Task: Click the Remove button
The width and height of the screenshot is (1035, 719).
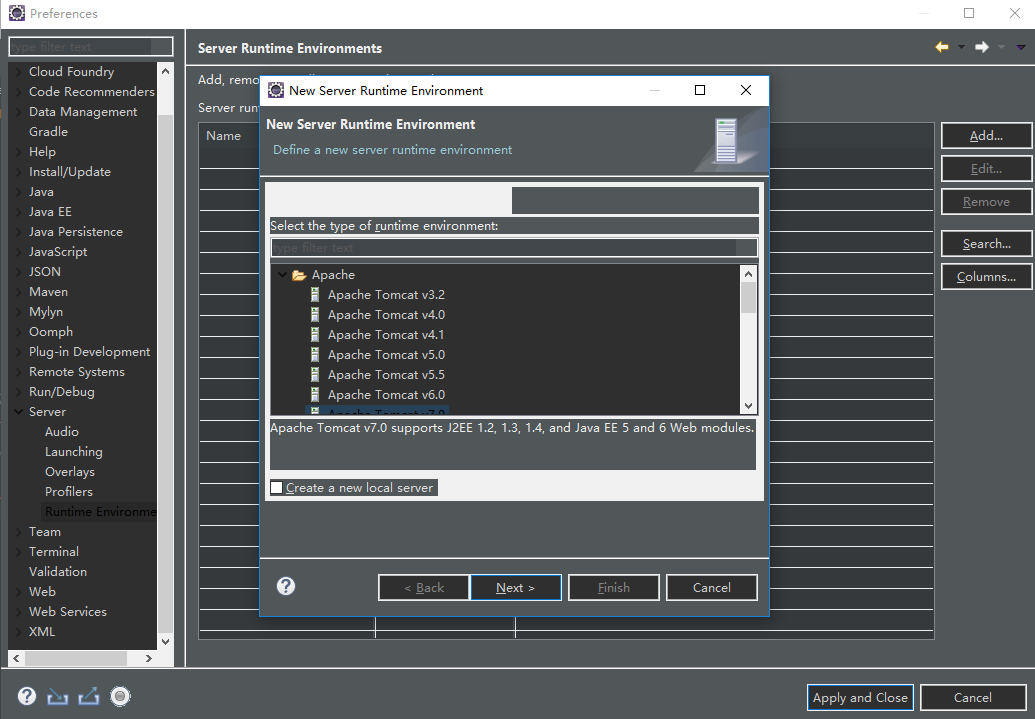Action: pos(986,201)
